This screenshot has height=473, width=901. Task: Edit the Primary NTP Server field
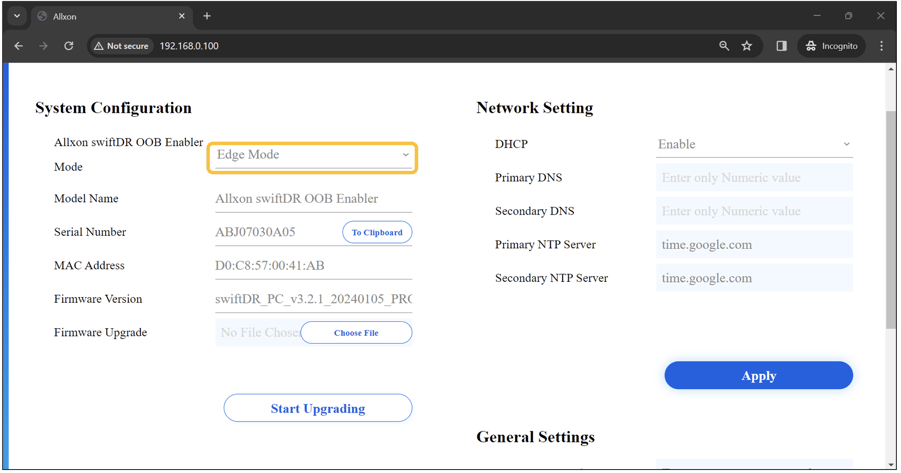[x=754, y=245]
